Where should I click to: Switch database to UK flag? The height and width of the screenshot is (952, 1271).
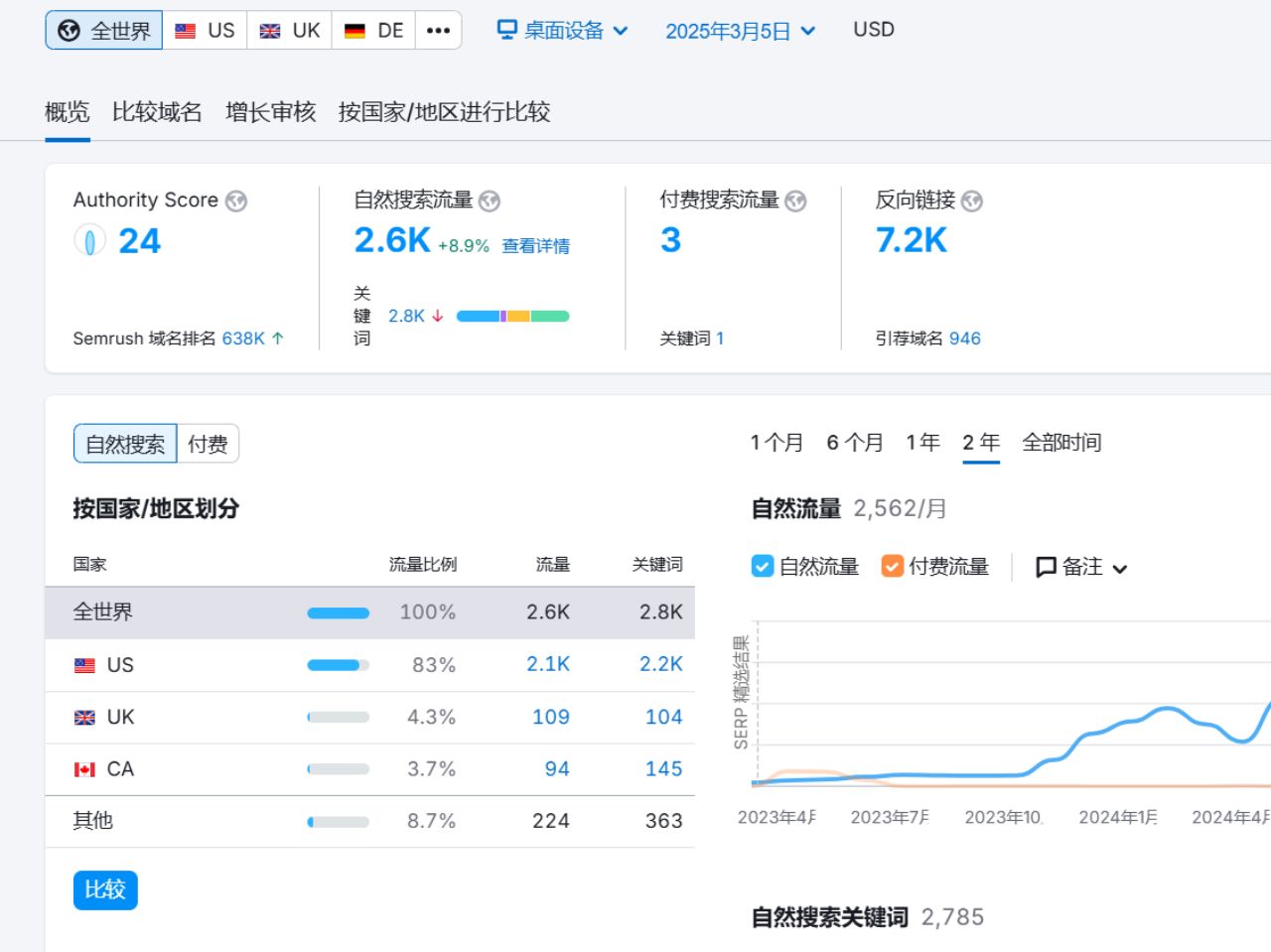tap(289, 30)
